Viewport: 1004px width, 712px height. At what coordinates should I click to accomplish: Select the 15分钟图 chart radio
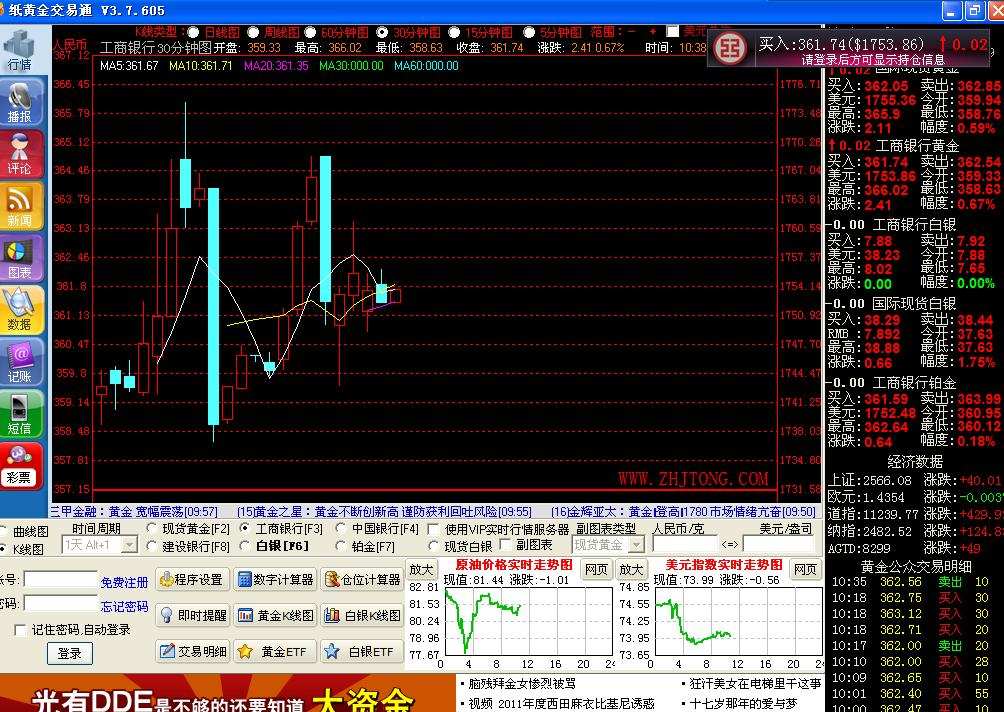[455, 32]
